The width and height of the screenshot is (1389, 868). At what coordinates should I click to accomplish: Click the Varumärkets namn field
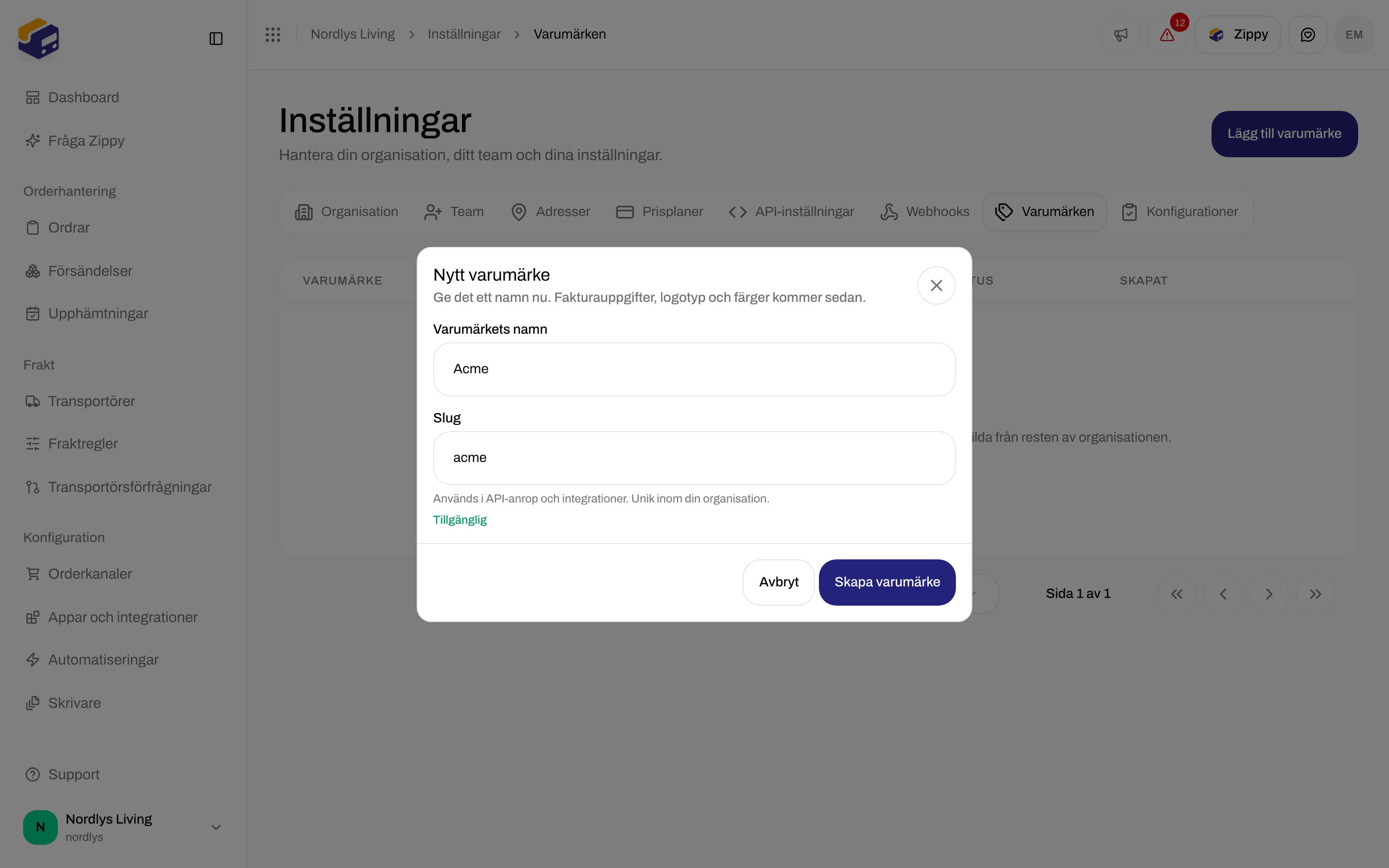tap(694, 369)
